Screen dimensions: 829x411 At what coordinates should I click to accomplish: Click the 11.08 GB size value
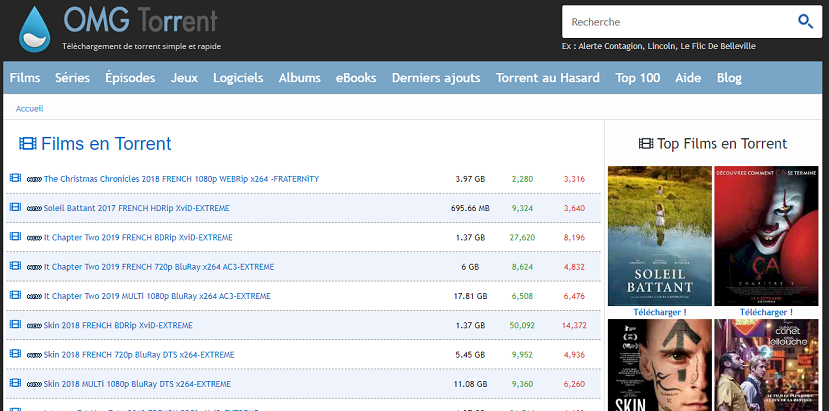[470, 383]
